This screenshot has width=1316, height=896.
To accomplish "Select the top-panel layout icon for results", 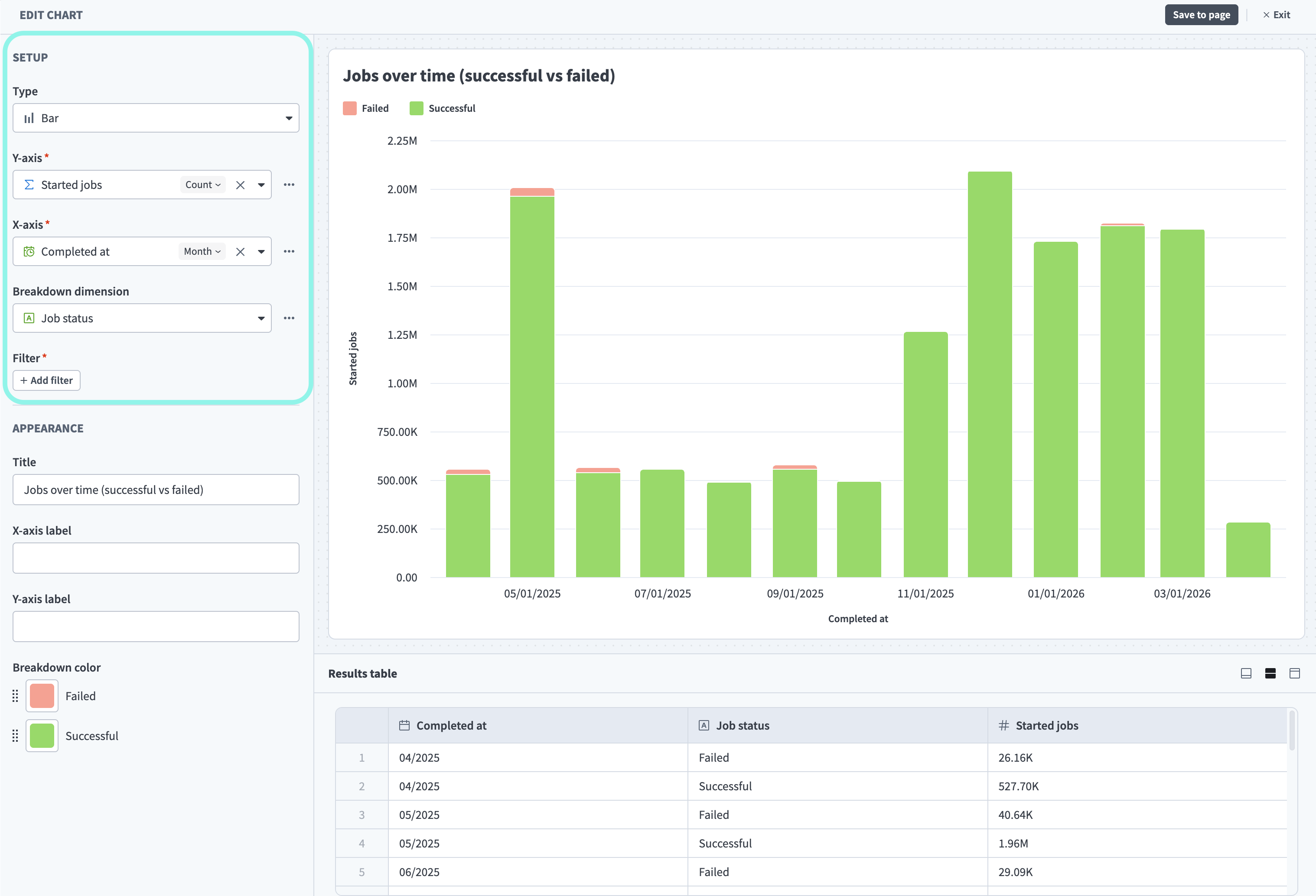I will coord(1294,674).
